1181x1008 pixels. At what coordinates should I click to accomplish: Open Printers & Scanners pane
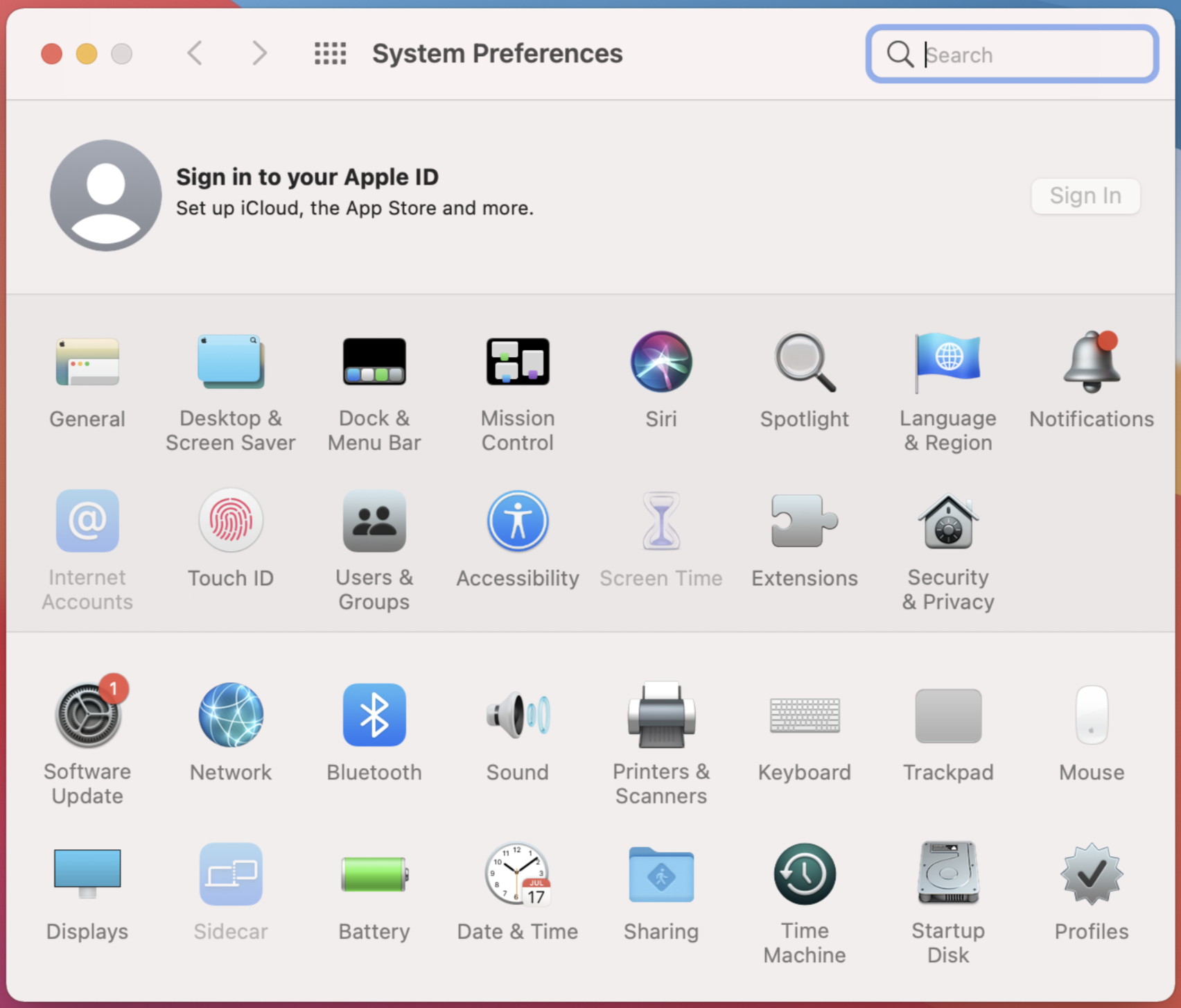[661, 715]
